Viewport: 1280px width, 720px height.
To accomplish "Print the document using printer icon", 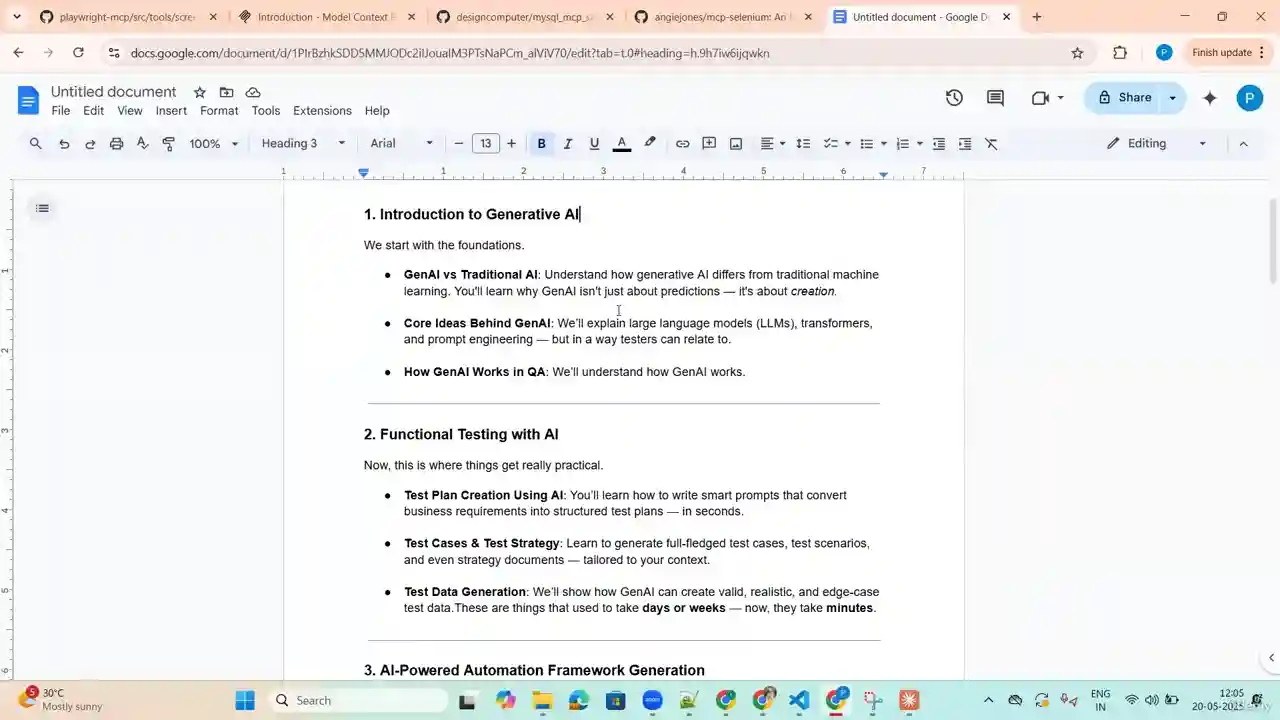I will (116, 144).
